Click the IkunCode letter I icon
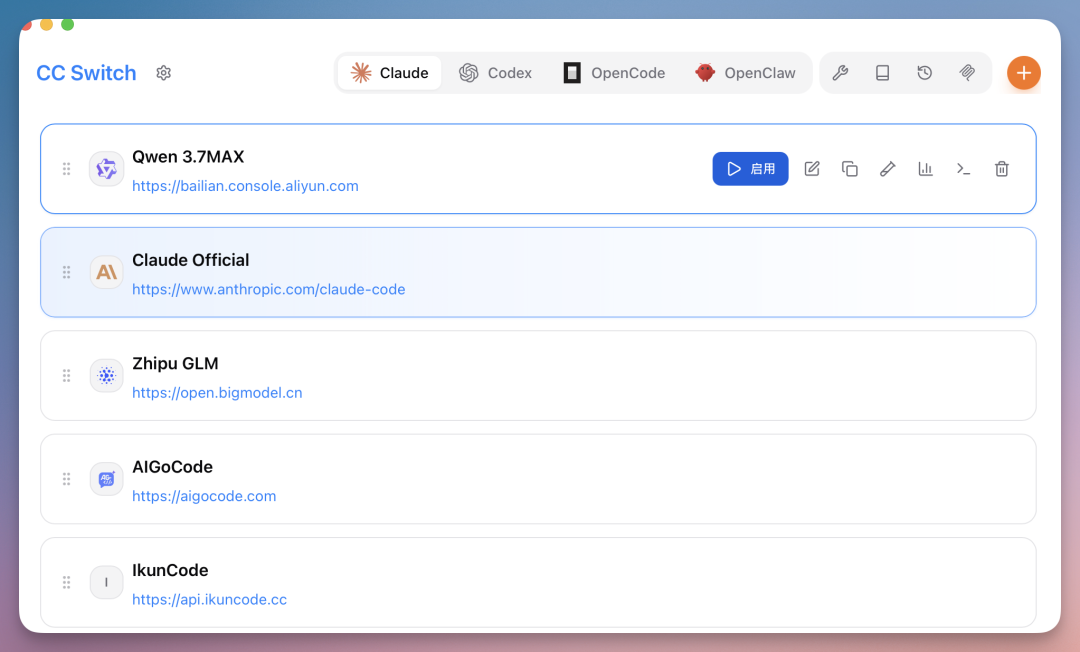Screen dimensions: 1080x652 coord(107,582)
